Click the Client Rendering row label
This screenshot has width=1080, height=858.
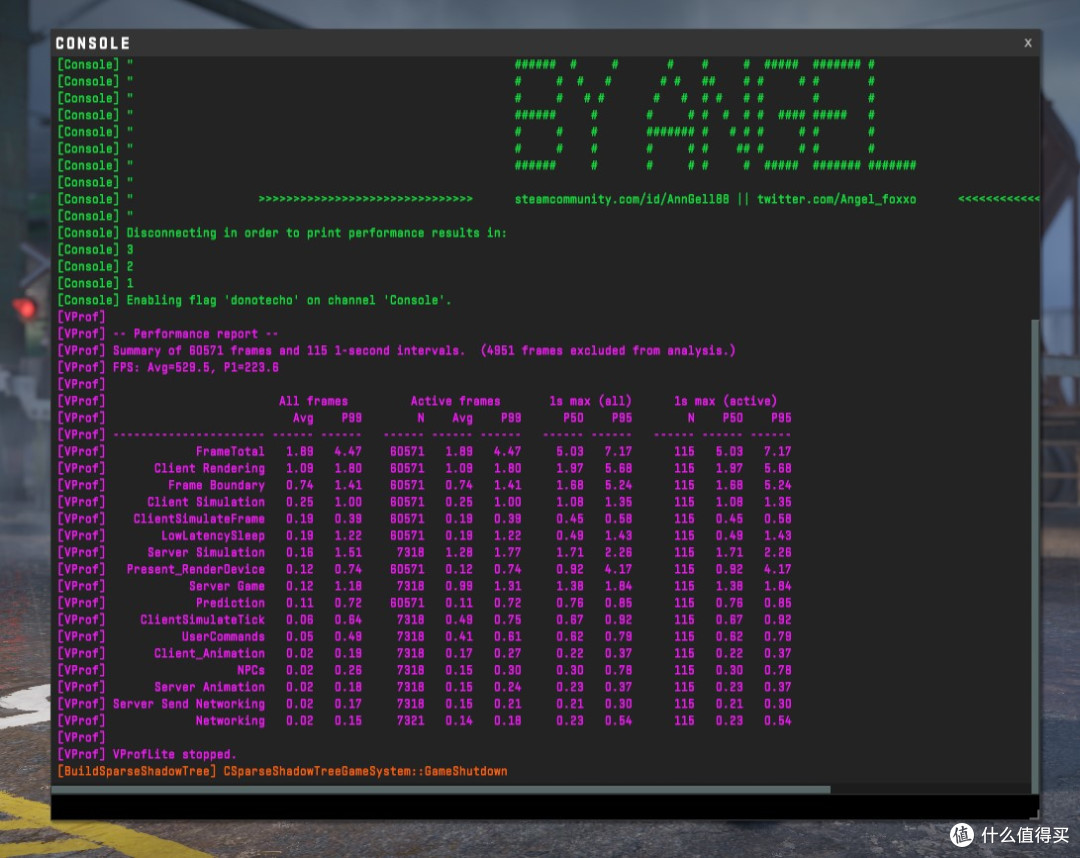[x=209, y=468]
